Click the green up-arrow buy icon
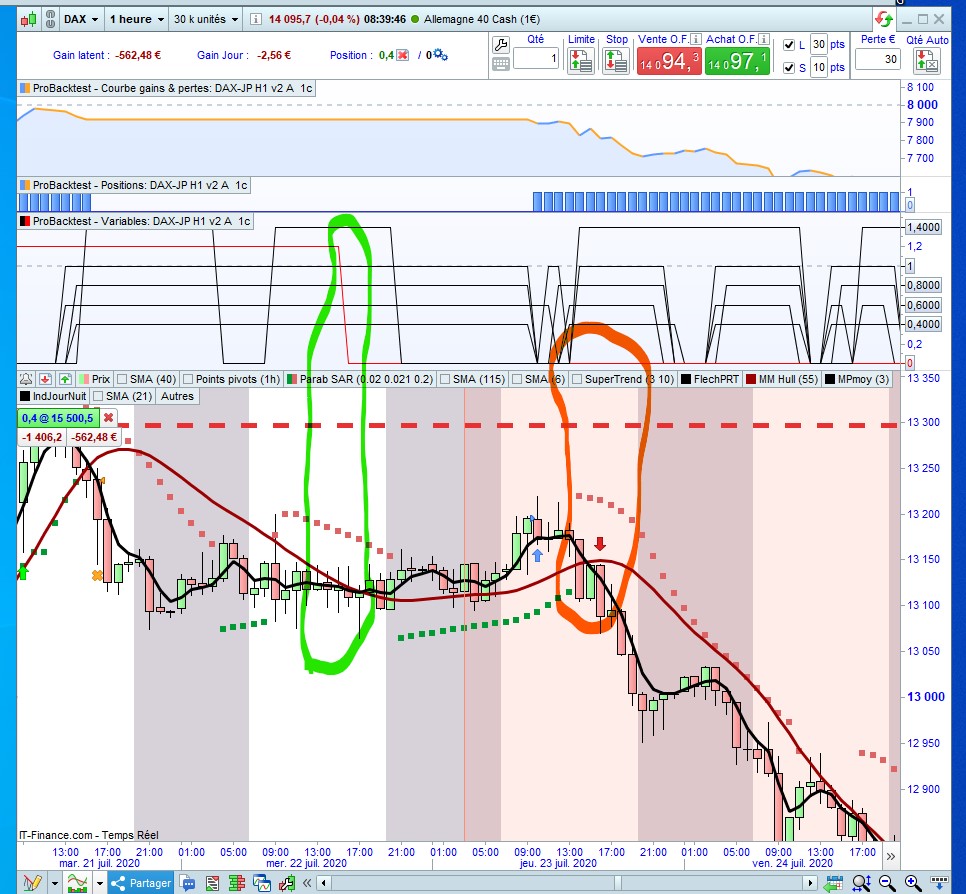Screen dimensions: 966x894 (x=65, y=379)
